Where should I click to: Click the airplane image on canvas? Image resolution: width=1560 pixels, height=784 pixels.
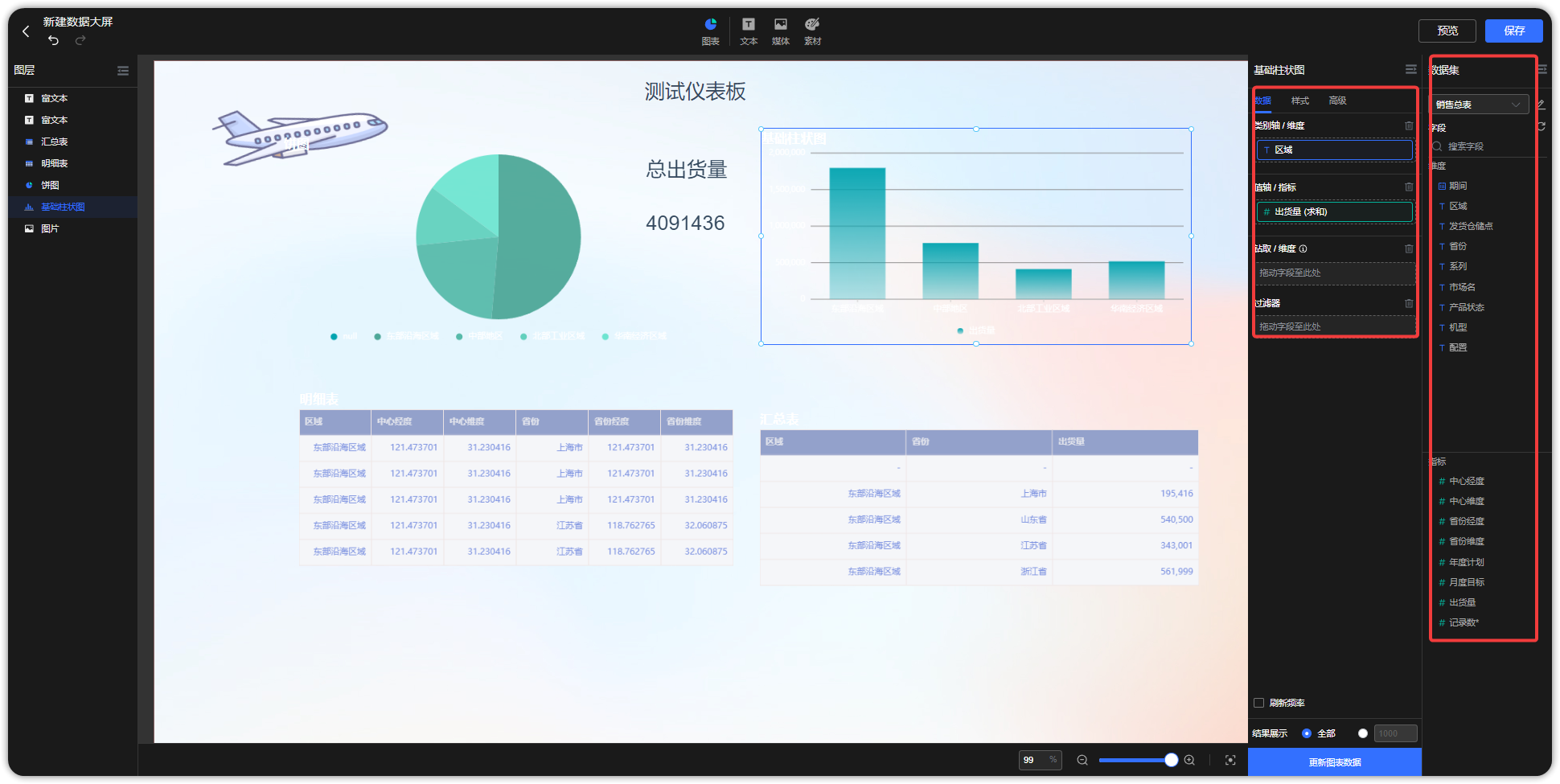click(301, 138)
